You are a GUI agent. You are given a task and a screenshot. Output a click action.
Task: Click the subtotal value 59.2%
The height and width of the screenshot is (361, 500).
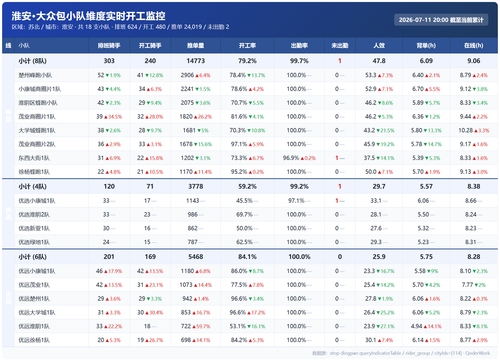[x=247, y=187]
